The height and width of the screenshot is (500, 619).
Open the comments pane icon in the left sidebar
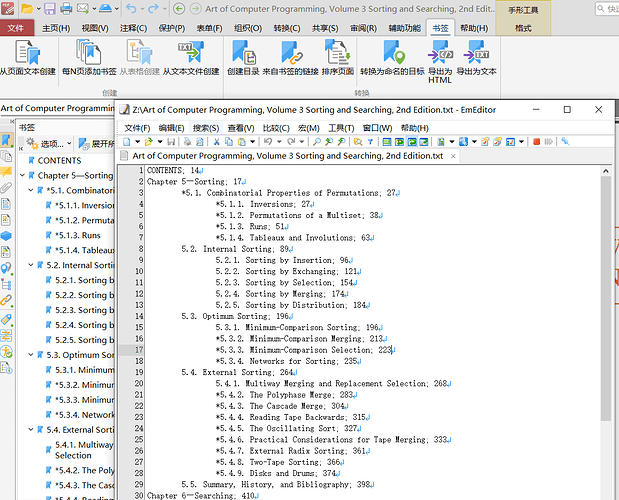6,172
